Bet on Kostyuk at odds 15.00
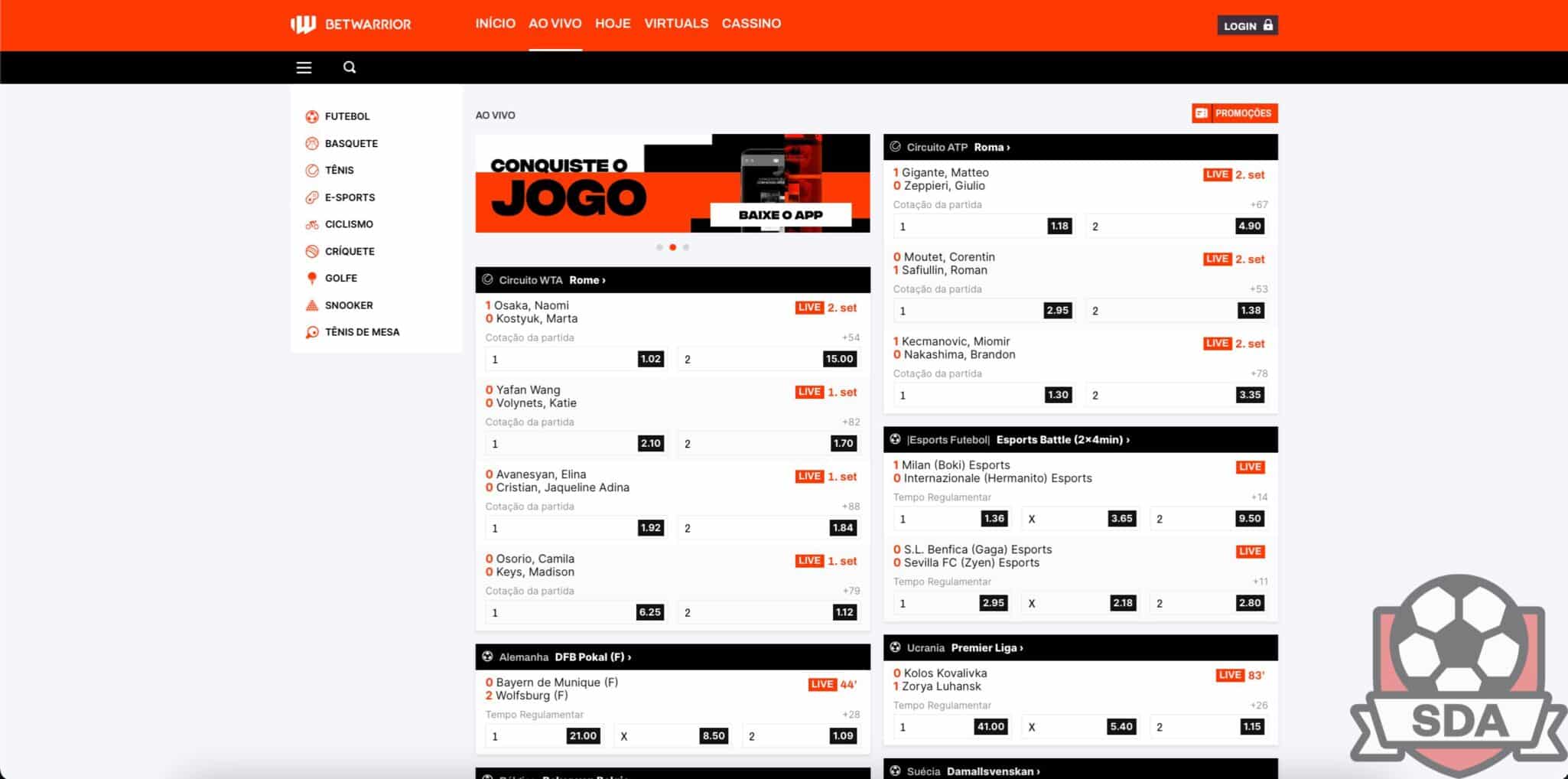Image resolution: width=1568 pixels, height=779 pixels. [769, 359]
